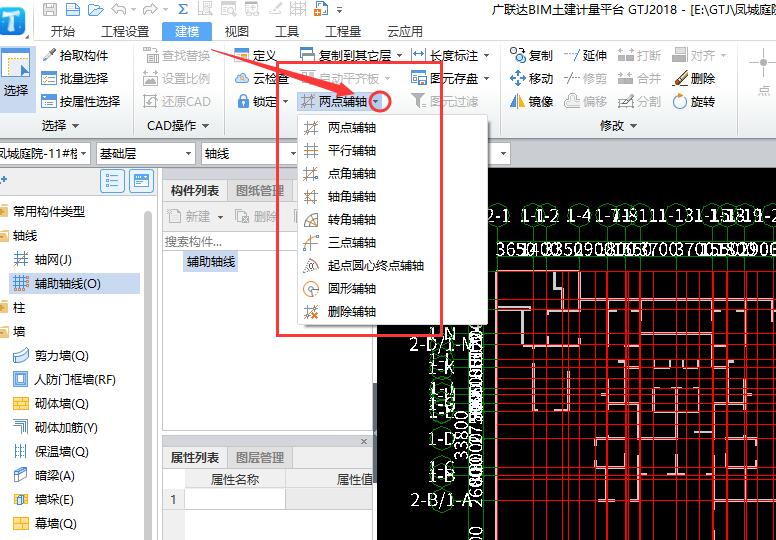Click the 锁定 lock tool
Image resolution: width=776 pixels, height=540 pixels.
tap(258, 101)
